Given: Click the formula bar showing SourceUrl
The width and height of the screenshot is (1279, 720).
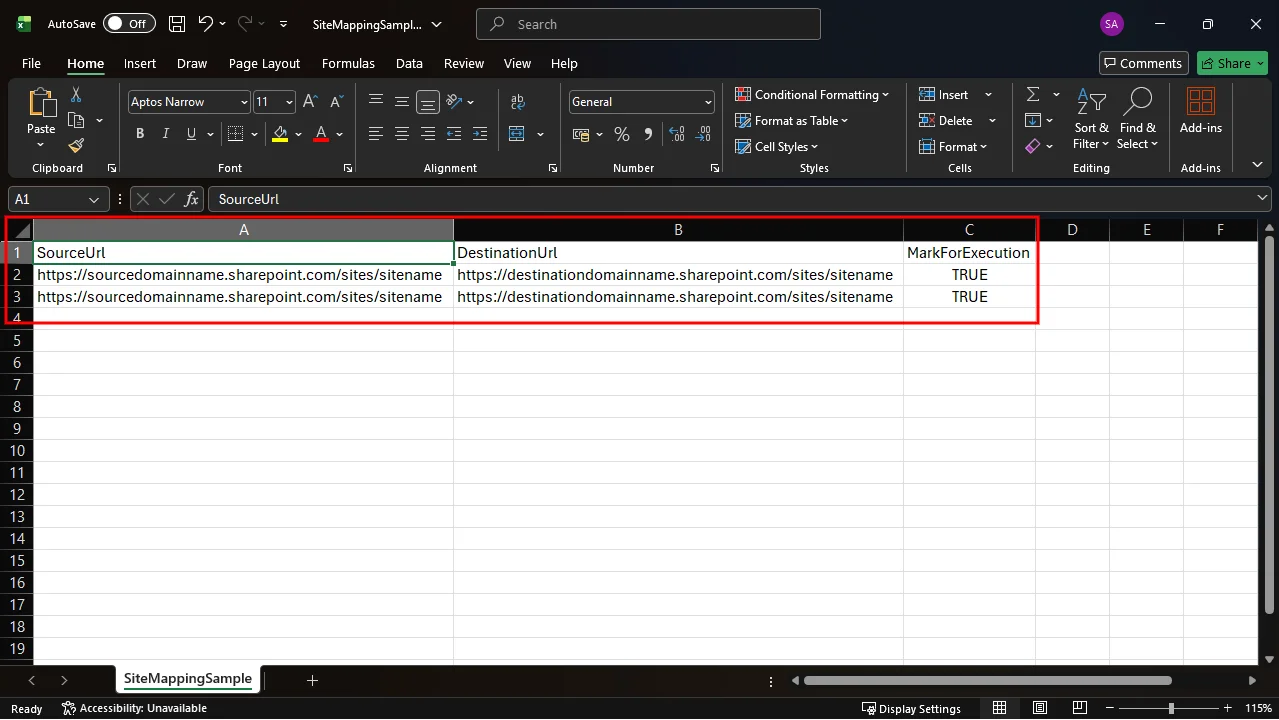Looking at the screenshot, I should [739, 199].
